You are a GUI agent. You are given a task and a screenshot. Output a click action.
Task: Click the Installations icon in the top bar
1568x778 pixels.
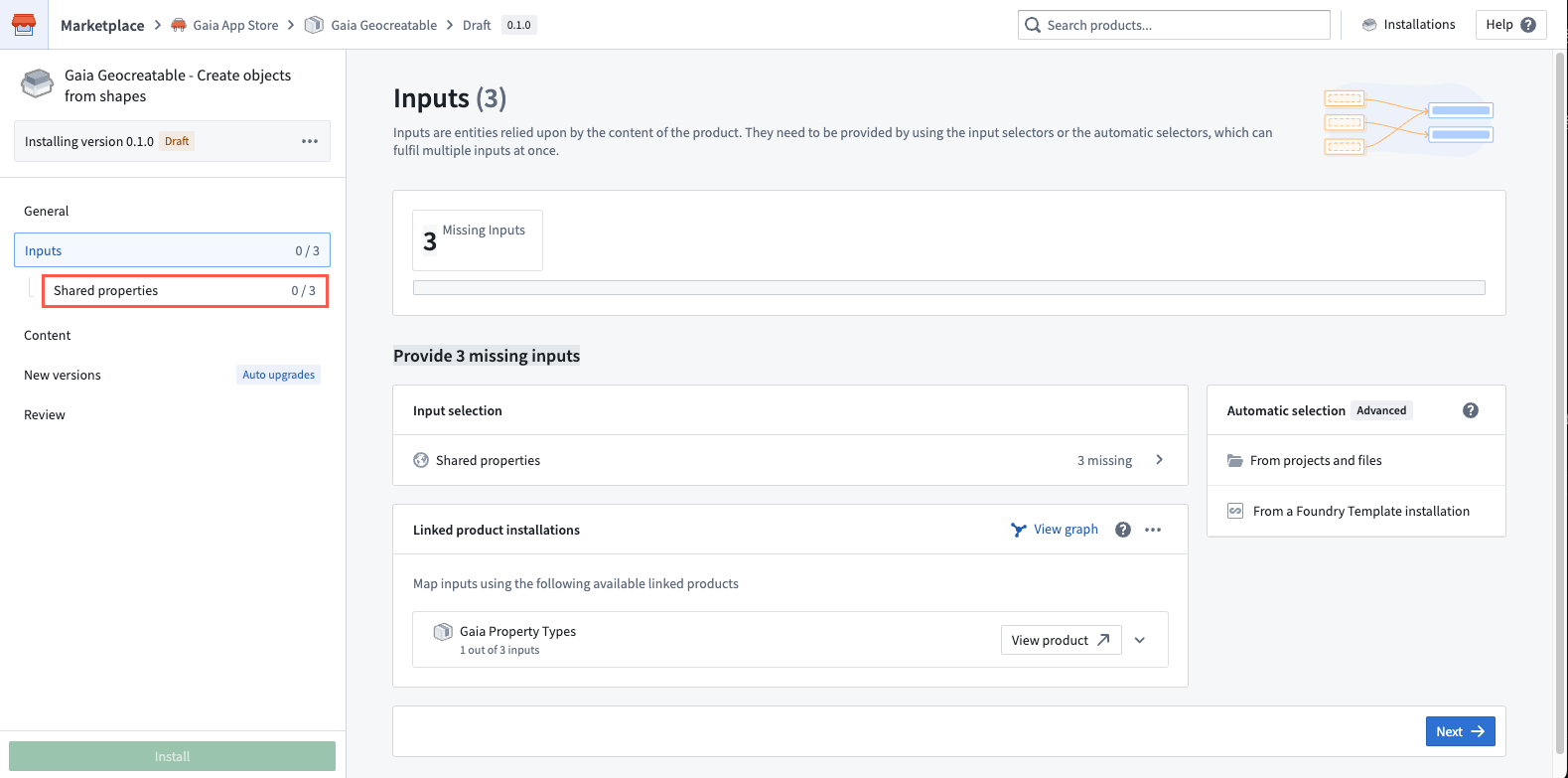1369,25
